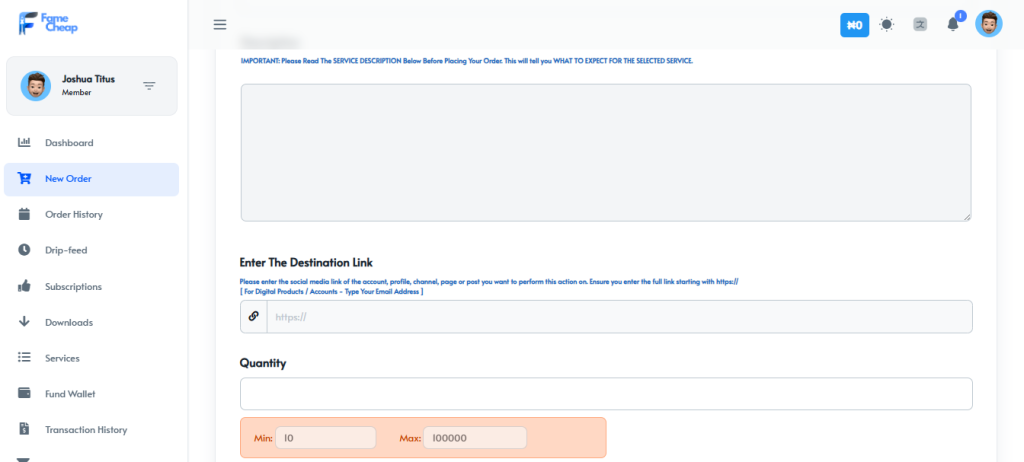Open the FameCheap logo home link

click(48, 23)
